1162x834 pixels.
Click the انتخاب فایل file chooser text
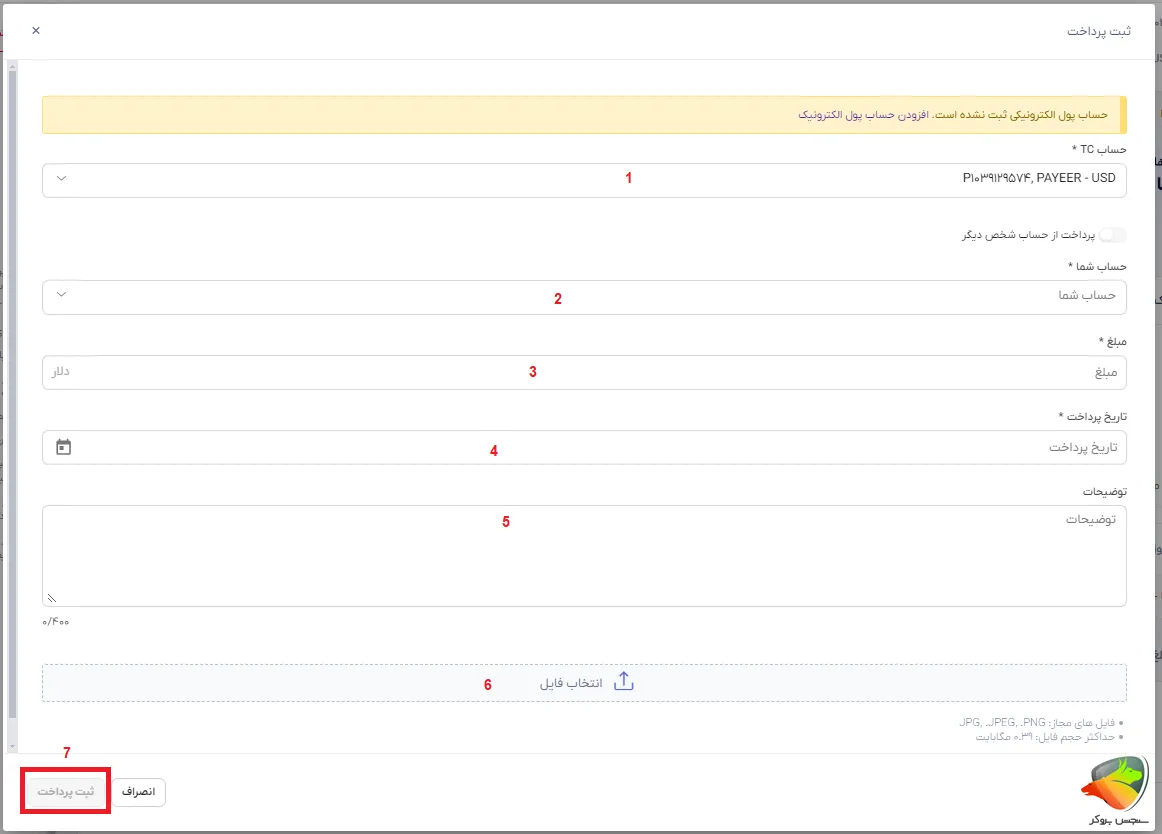click(x=571, y=683)
